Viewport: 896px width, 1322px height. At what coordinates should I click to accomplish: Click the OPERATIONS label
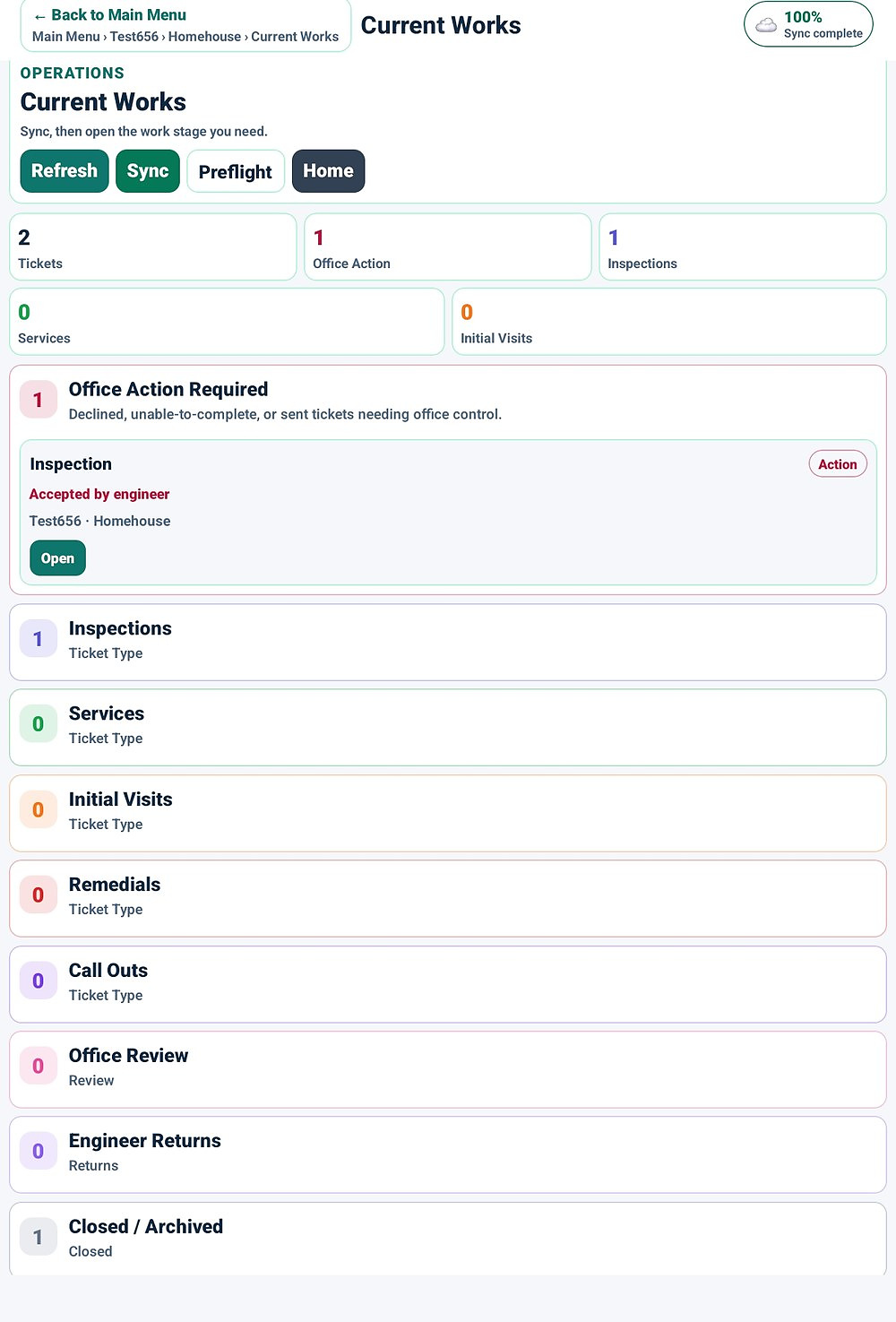(73, 73)
